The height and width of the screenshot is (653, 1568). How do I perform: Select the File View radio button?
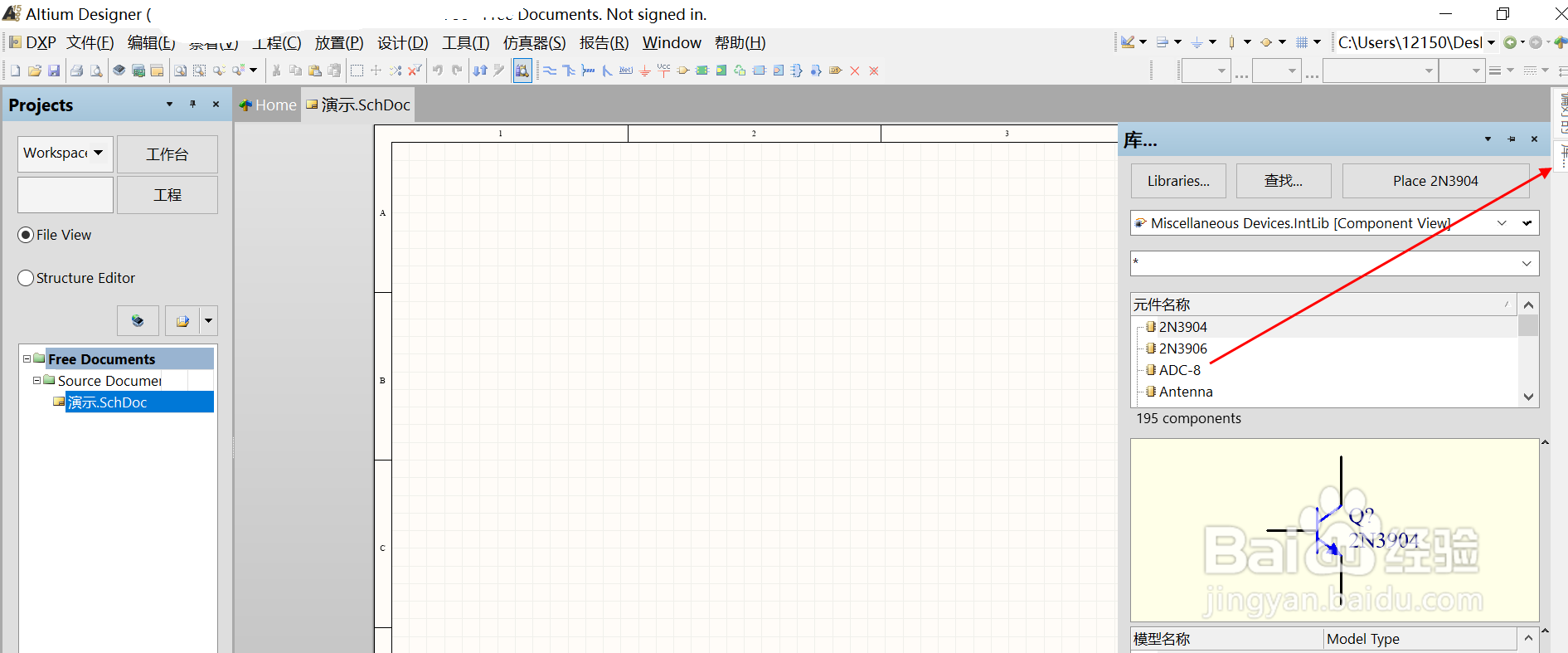click(26, 235)
